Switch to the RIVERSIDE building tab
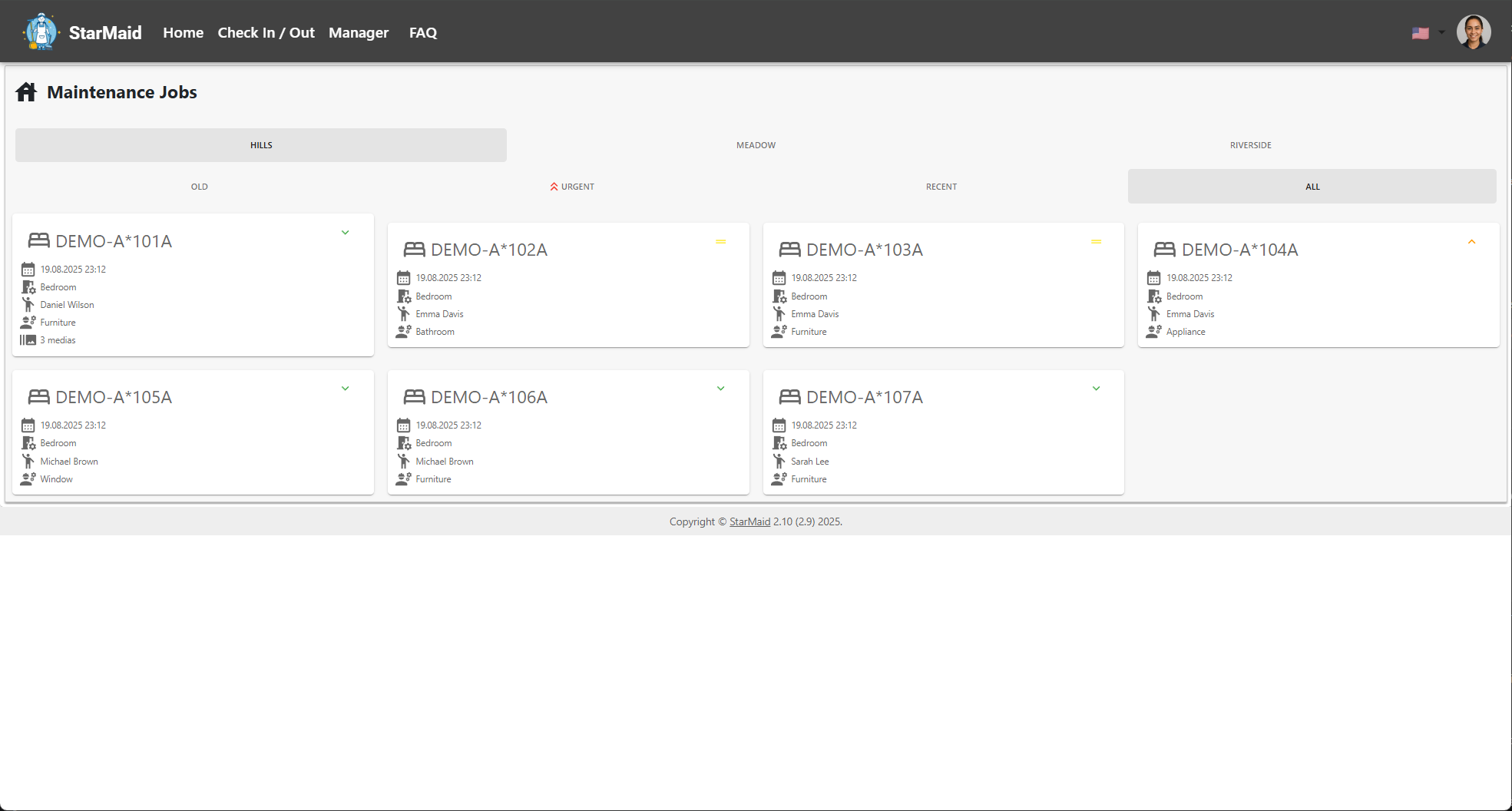Viewport: 1512px width, 811px height. click(1250, 145)
